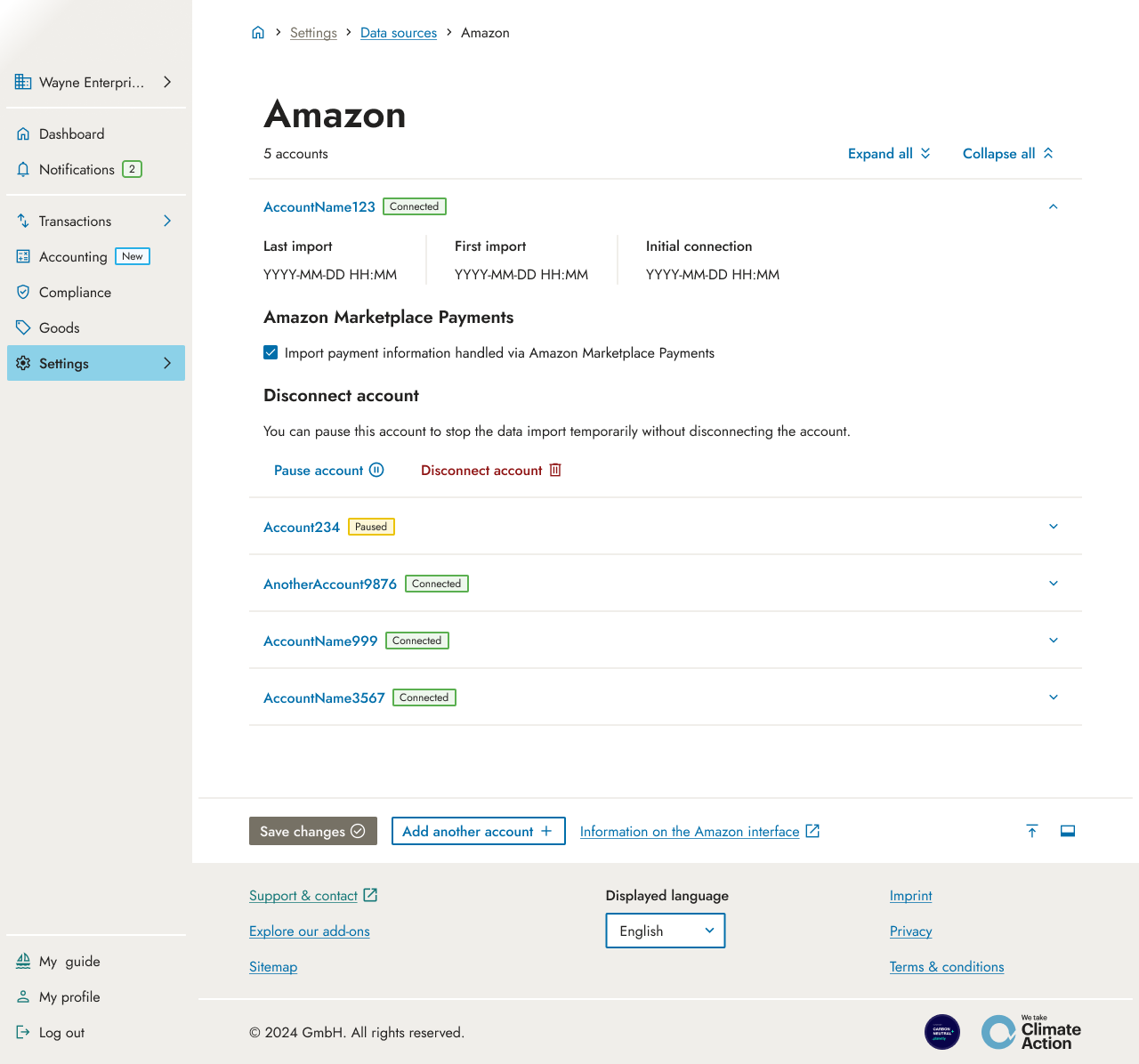The width and height of the screenshot is (1139, 1064).
Task: Open My profile in the sidebar
Action: coord(96,996)
